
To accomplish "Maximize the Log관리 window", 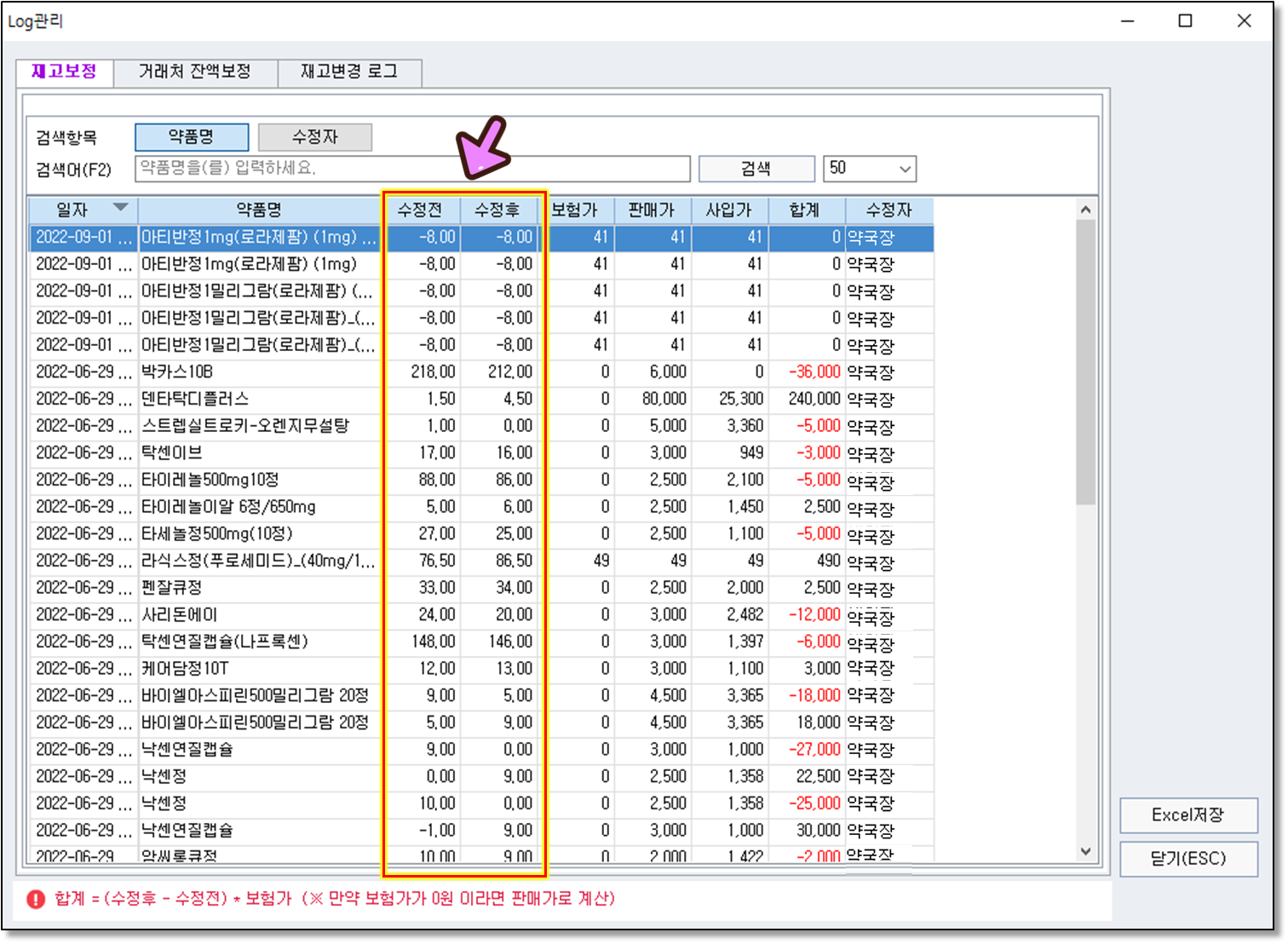I will pos(1185,21).
